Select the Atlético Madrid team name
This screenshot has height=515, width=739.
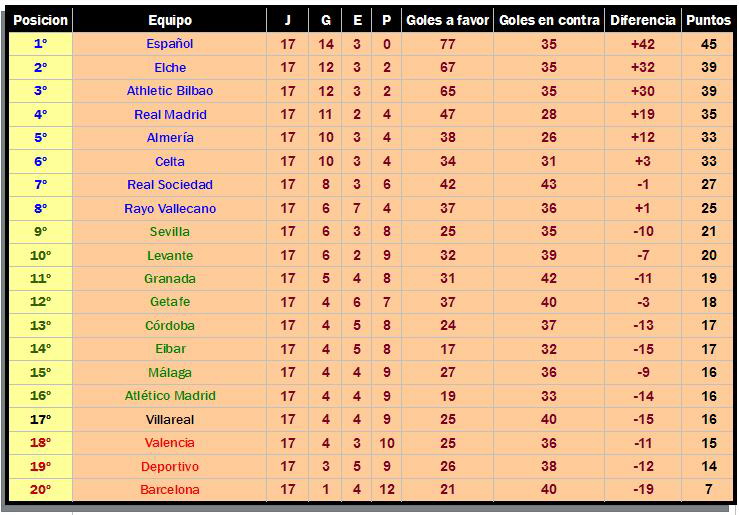[170, 396]
